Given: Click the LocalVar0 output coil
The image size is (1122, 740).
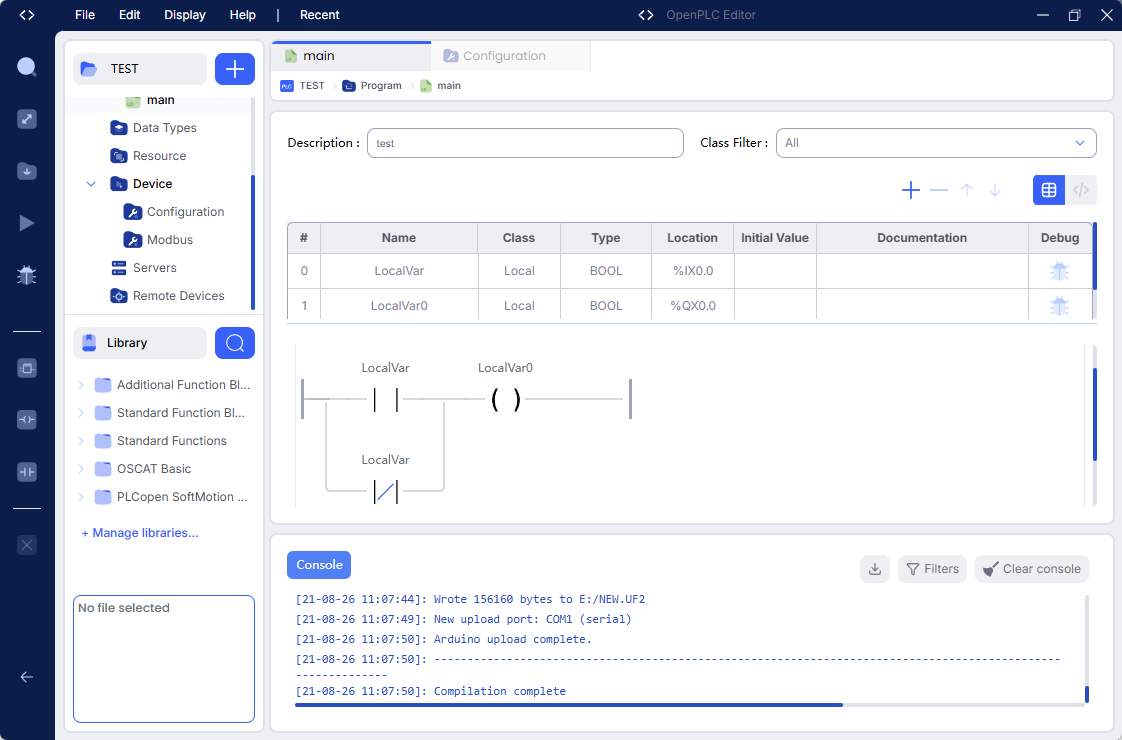Looking at the screenshot, I should 506,399.
